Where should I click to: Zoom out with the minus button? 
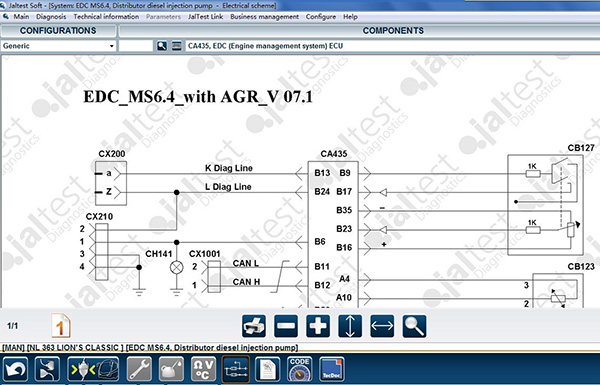286,326
